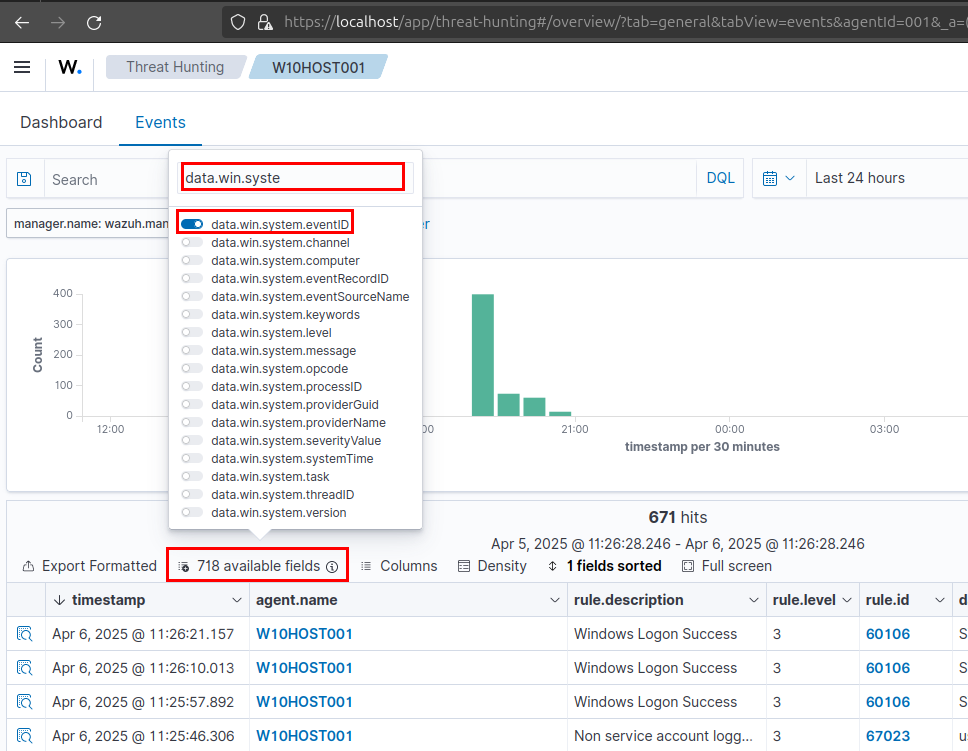Image resolution: width=968 pixels, height=751 pixels.
Task: Open the calendar date quick menu
Action: [x=779, y=178]
